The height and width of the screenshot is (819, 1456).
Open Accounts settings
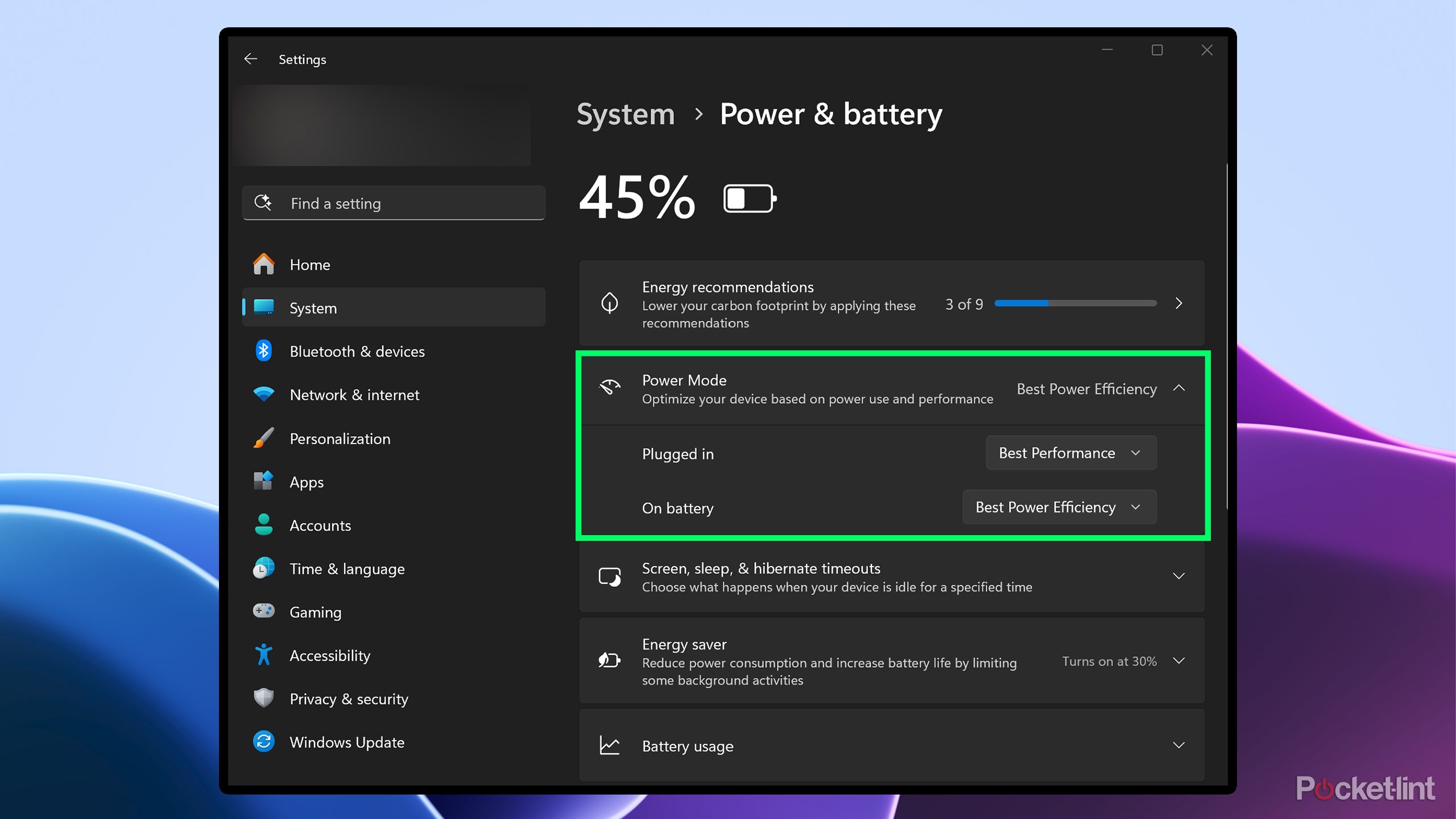320,526
